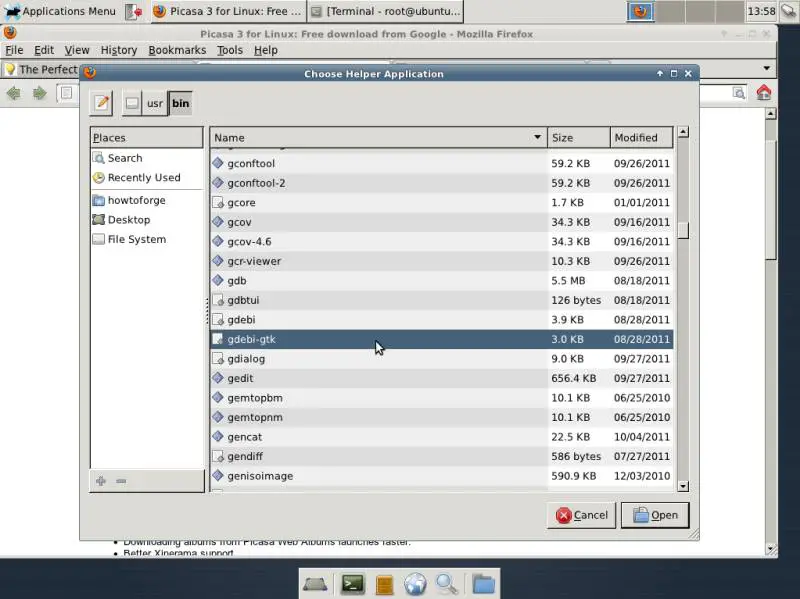800x599 pixels.
Task: Select the gencat file
Action: click(x=441, y=437)
